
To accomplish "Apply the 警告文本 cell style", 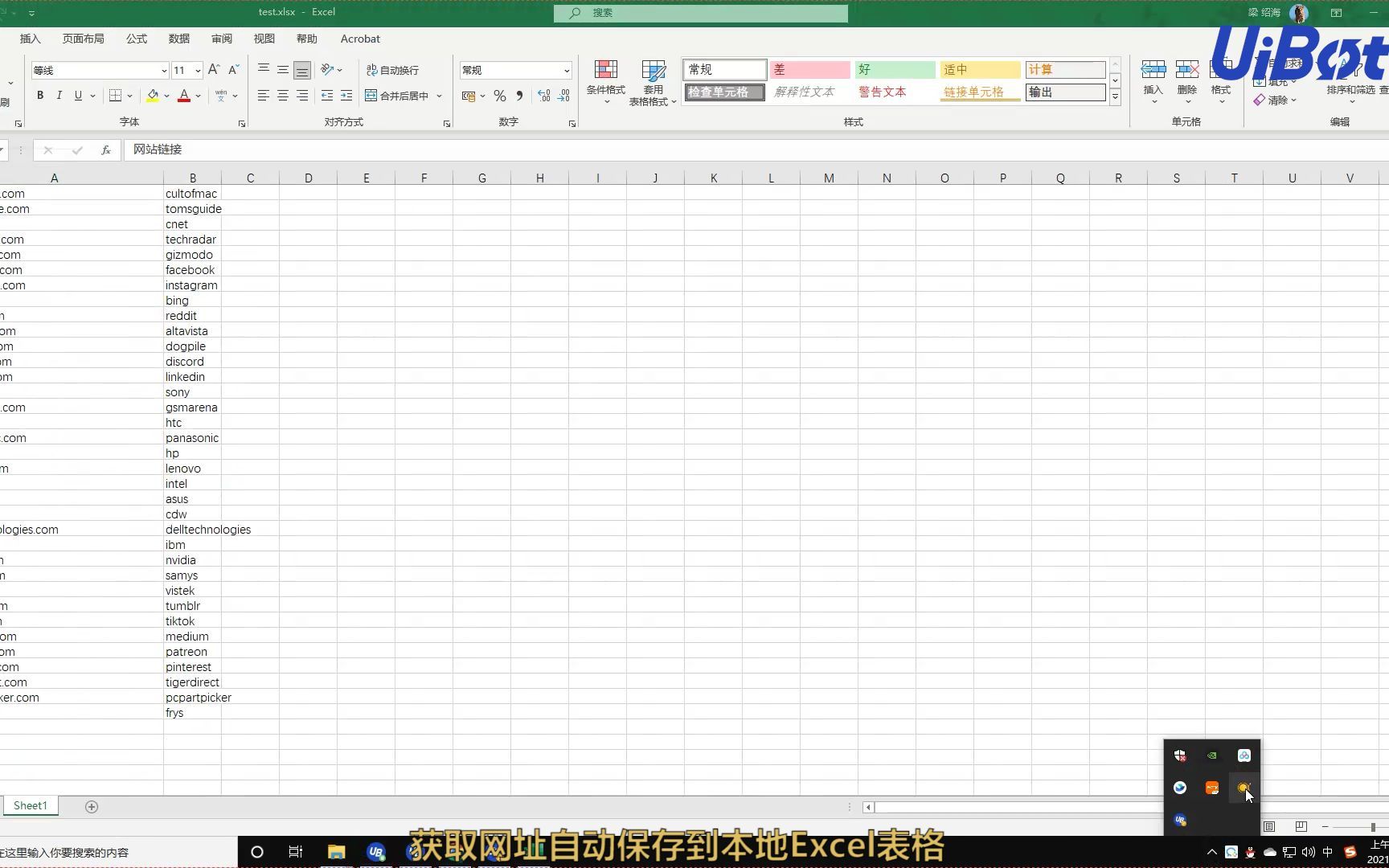I will tap(895, 92).
